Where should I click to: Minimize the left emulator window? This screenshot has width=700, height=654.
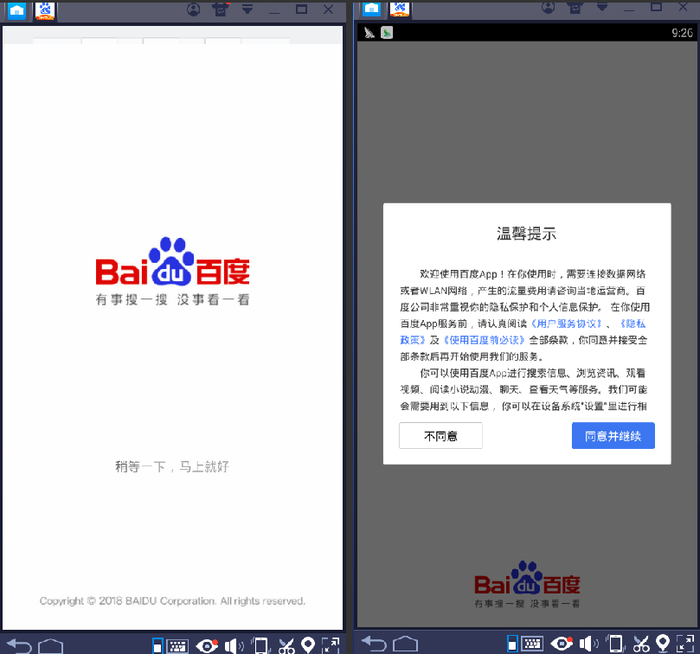click(274, 11)
